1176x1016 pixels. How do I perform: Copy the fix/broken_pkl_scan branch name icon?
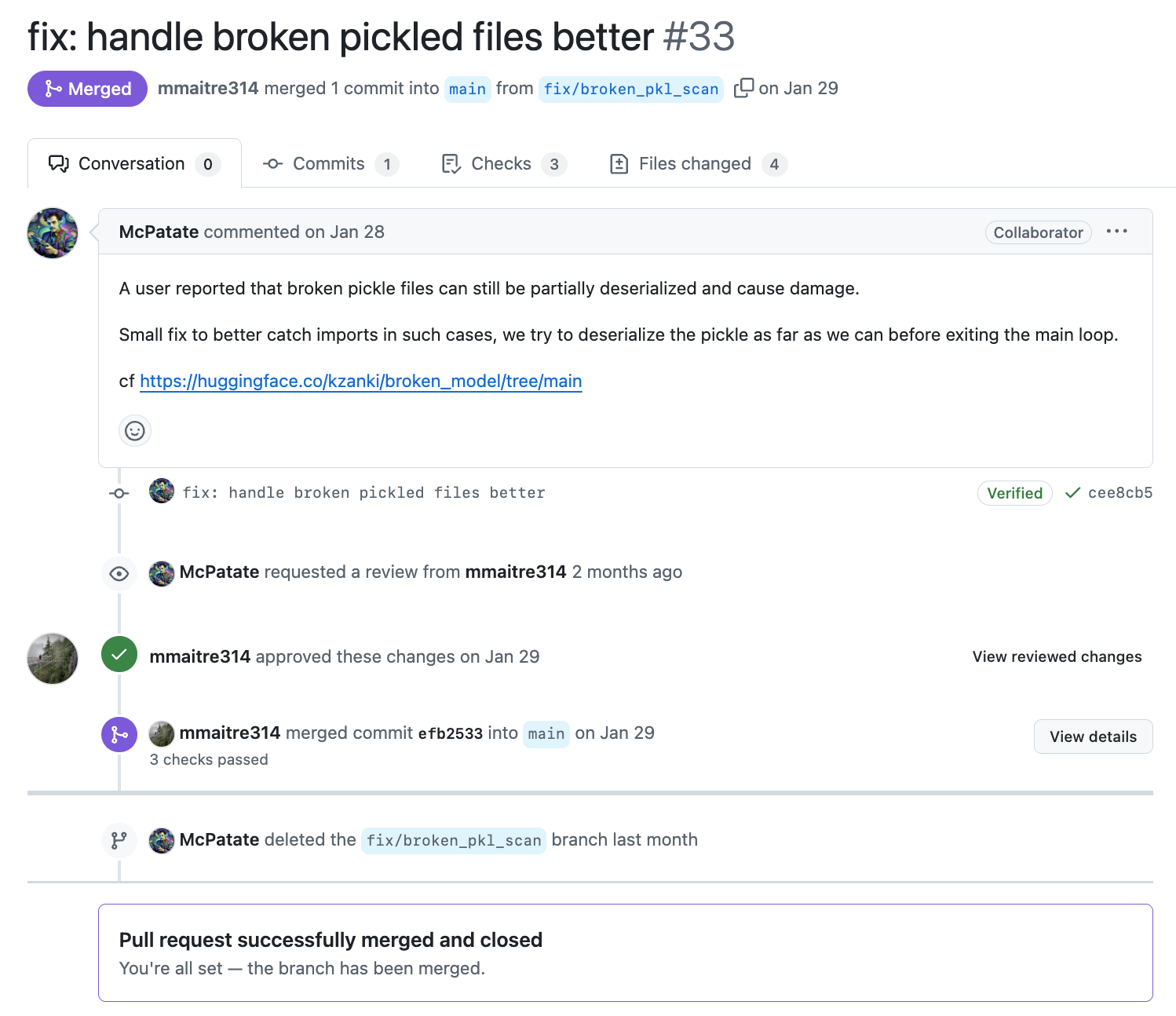point(743,88)
